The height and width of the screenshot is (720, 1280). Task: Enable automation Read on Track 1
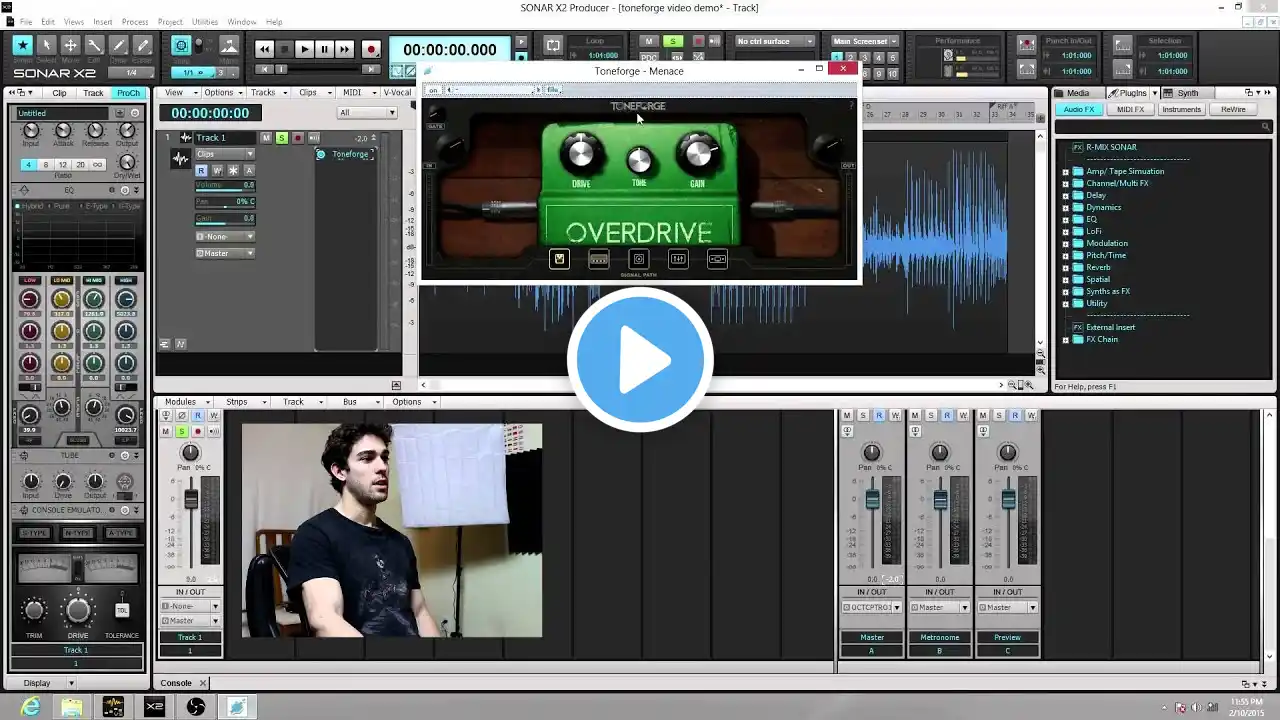(201, 171)
